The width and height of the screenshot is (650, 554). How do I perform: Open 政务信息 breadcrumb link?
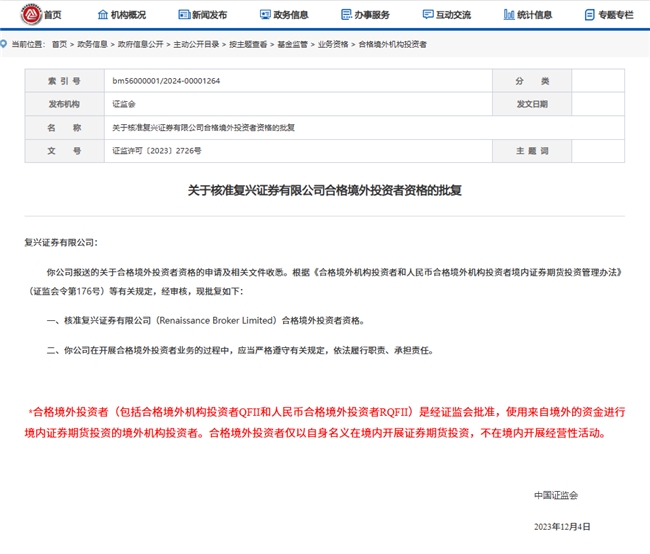coord(93,45)
